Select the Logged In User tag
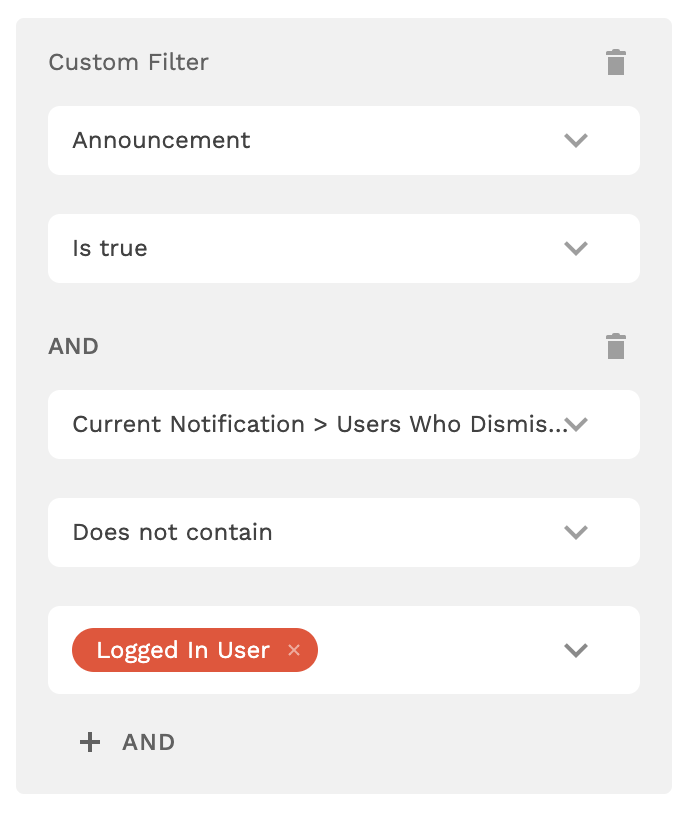Viewport: 692px width, 822px height. point(183,650)
